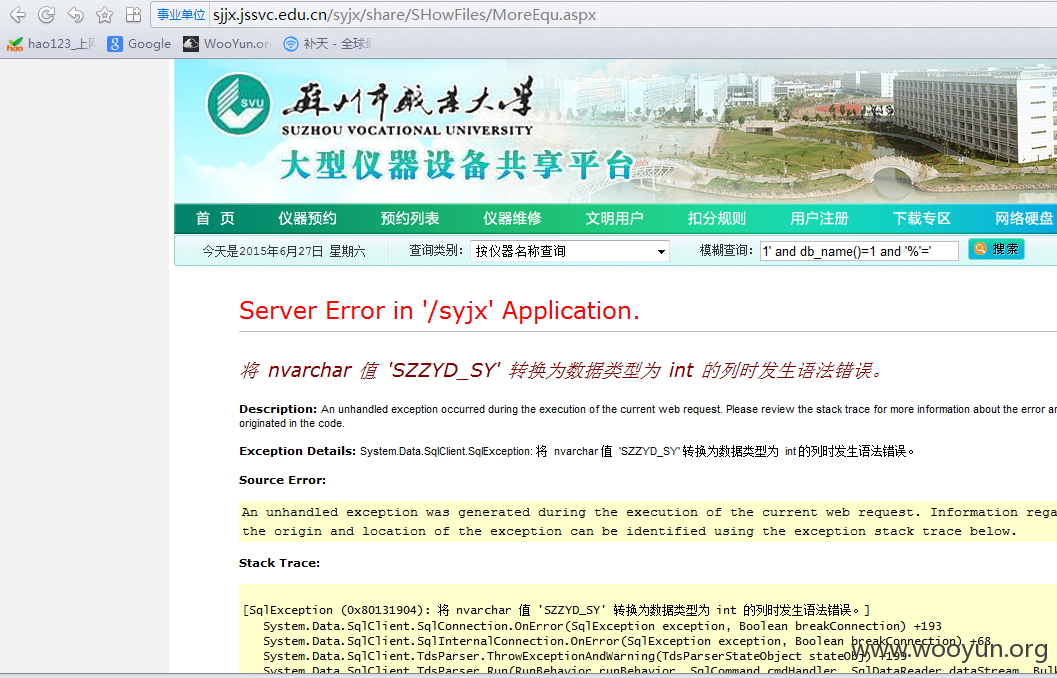Open the 扣分规则 navigation item
The width and height of the screenshot is (1057, 678).
[x=717, y=218]
